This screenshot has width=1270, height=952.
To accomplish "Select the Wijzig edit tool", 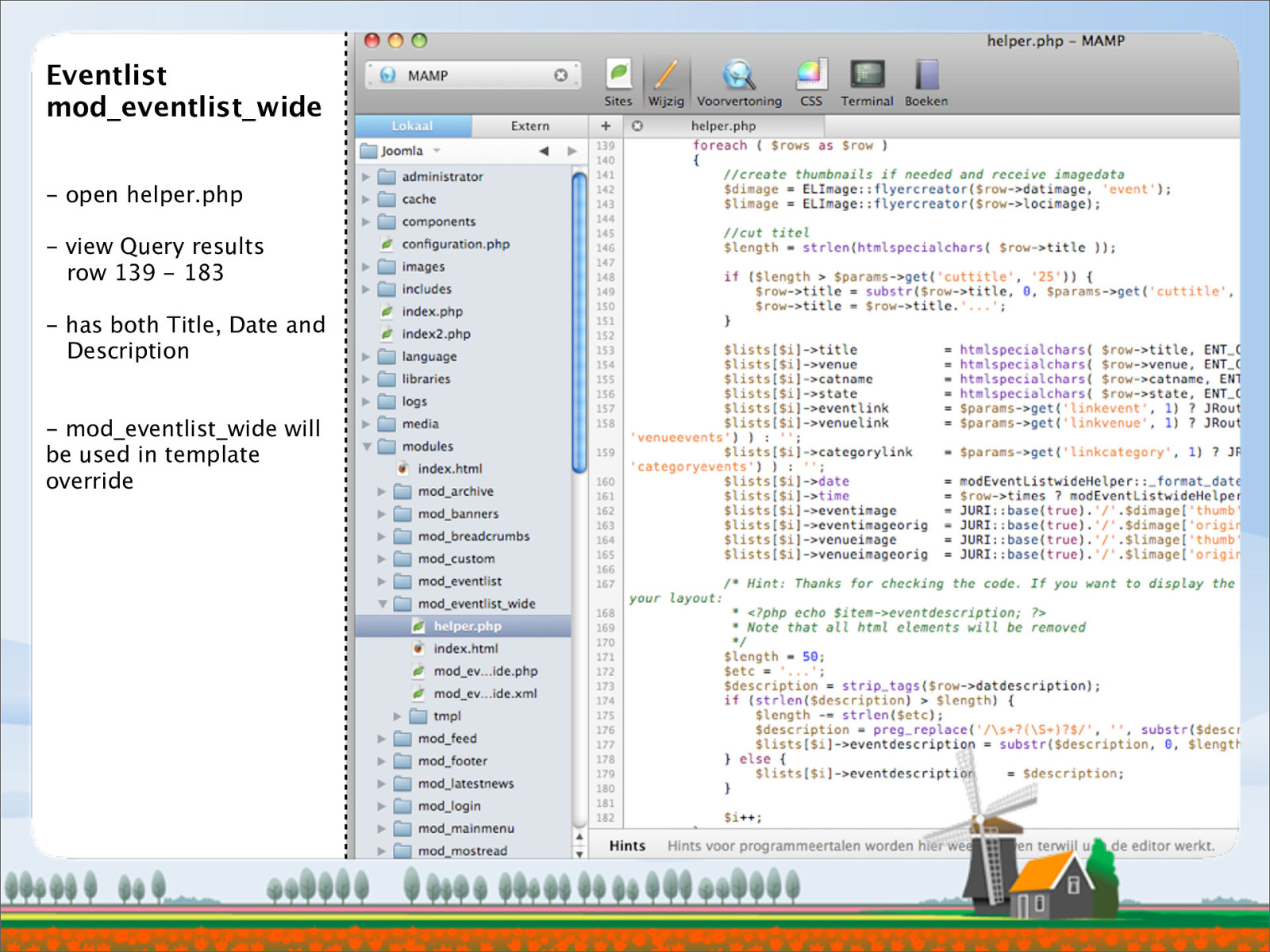I will click(x=665, y=82).
